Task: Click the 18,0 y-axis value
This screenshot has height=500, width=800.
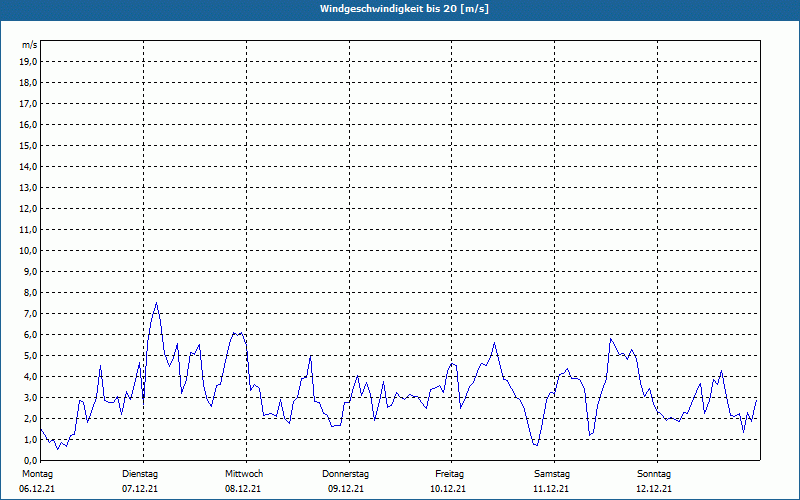Action: pyautogui.click(x=29, y=83)
